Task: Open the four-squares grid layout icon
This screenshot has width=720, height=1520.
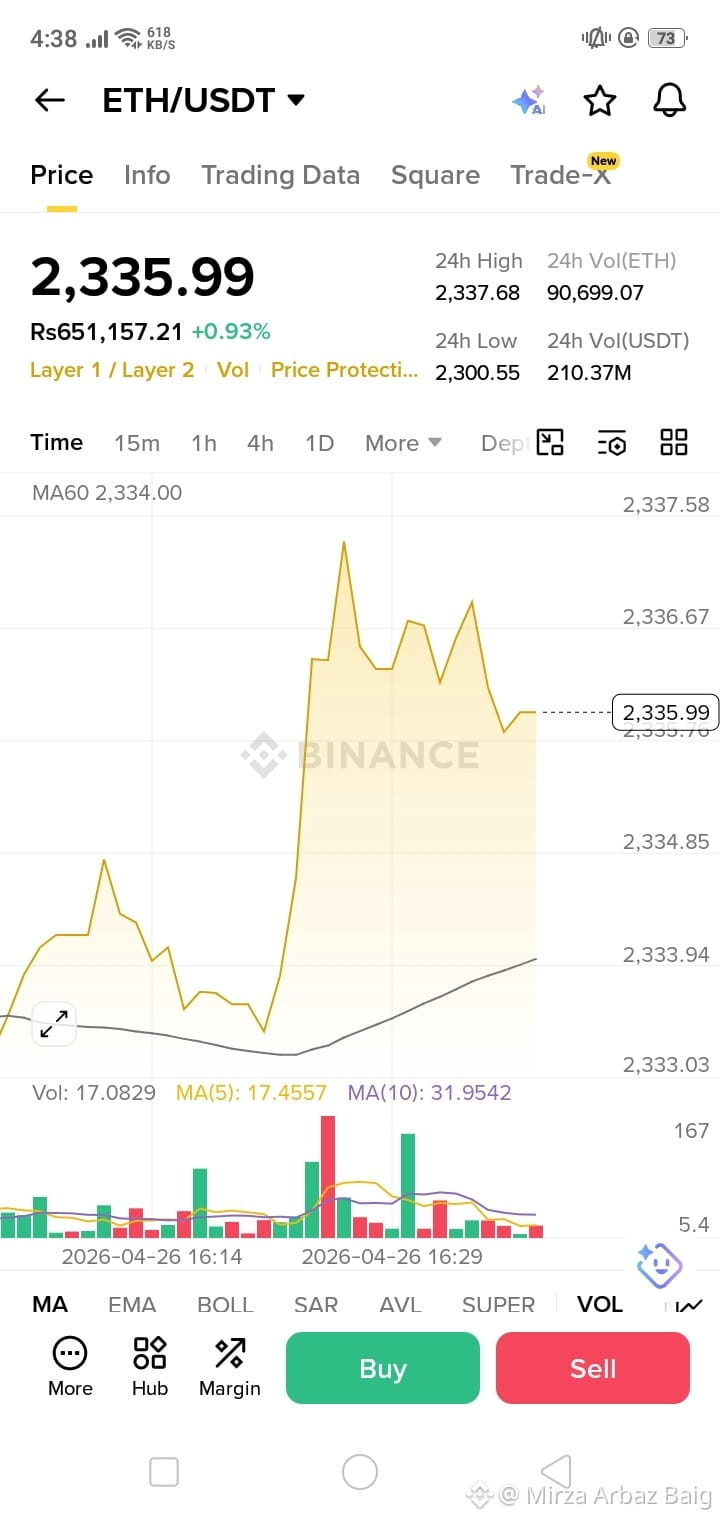Action: click(x=674, y=442)
